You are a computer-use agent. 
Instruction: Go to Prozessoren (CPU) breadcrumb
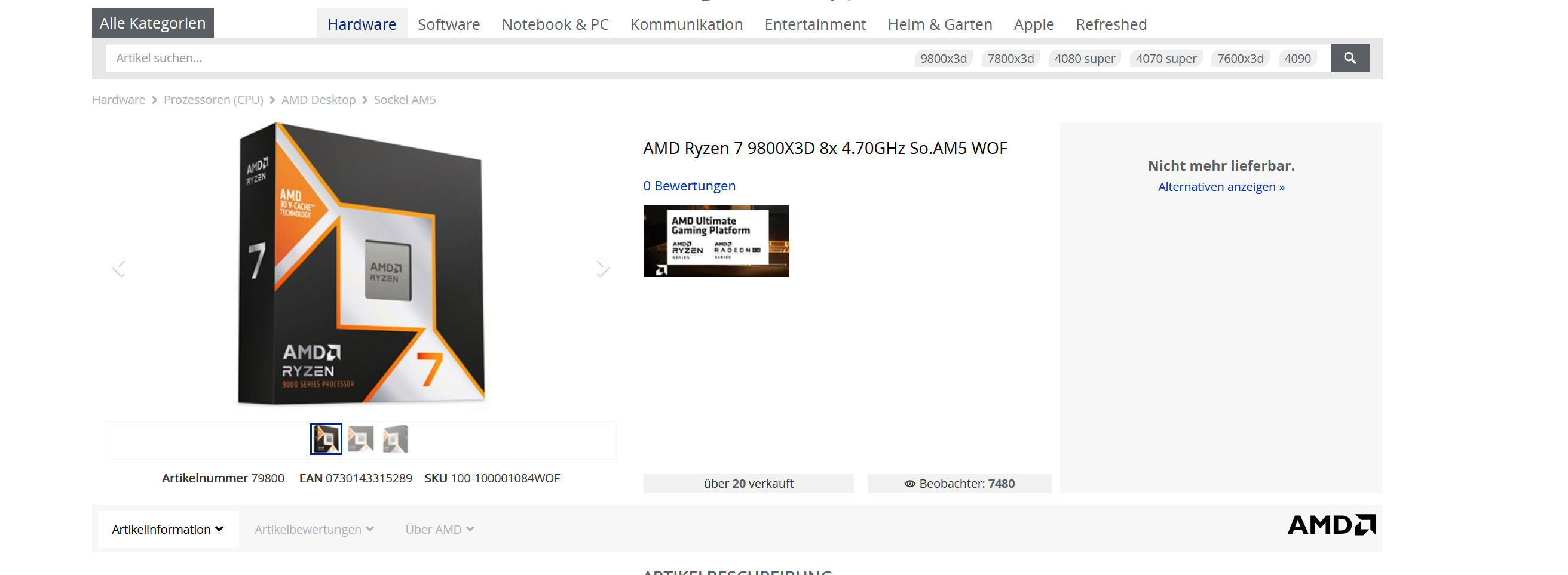pyautogui.click(x=214, y=100)
